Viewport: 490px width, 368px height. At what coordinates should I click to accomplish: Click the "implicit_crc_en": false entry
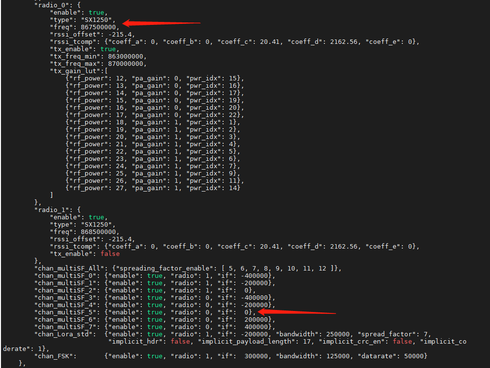(x=366, y=342)
